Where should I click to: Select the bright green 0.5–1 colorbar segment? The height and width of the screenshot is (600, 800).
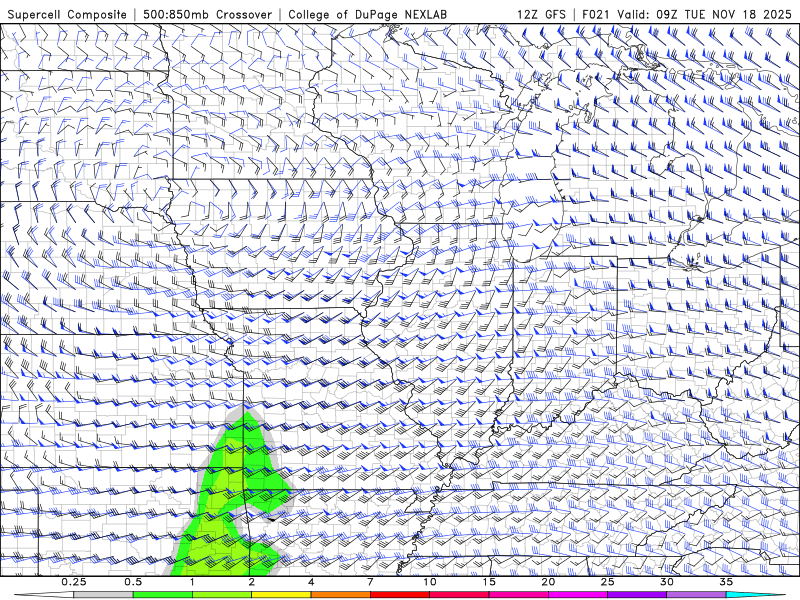162,595
